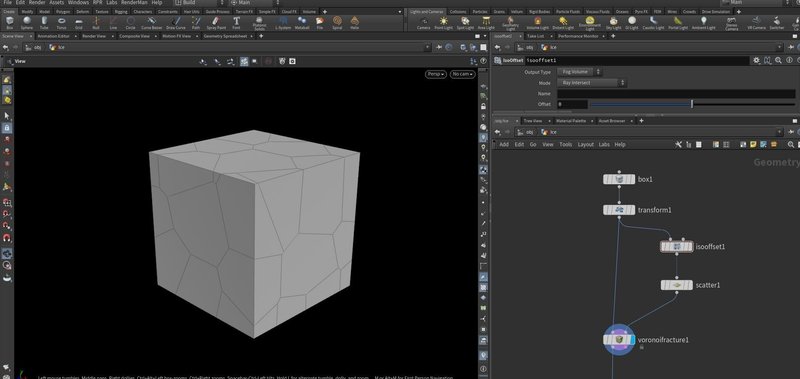Image resolution: width=800 pixels, height=379 pixels.
Task: Select the transform1 node
Action: click(x=619, y=210)
